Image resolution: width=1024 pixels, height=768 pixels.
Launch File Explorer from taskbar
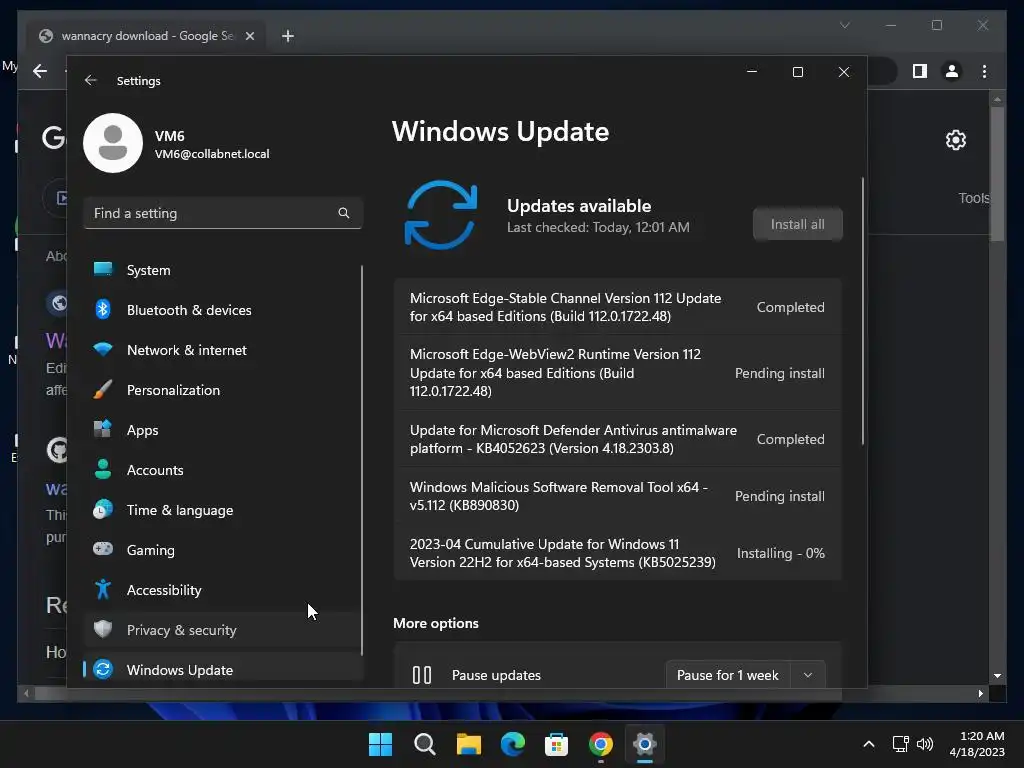(x=468, y=744)
